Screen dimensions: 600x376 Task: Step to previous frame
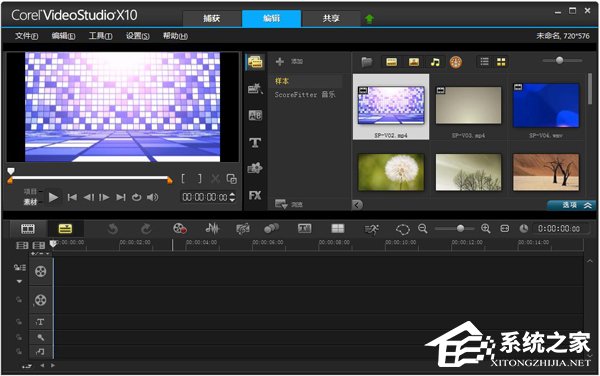[x=88, y=197]
